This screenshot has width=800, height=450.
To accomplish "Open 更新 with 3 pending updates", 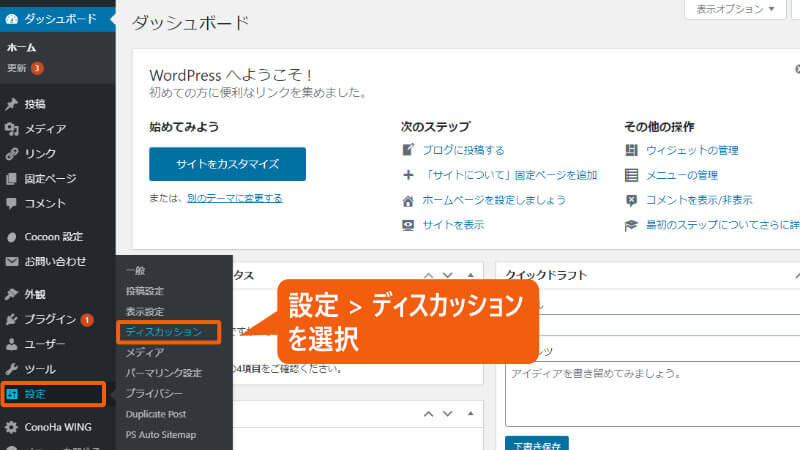I will click(x=26, y=68).
